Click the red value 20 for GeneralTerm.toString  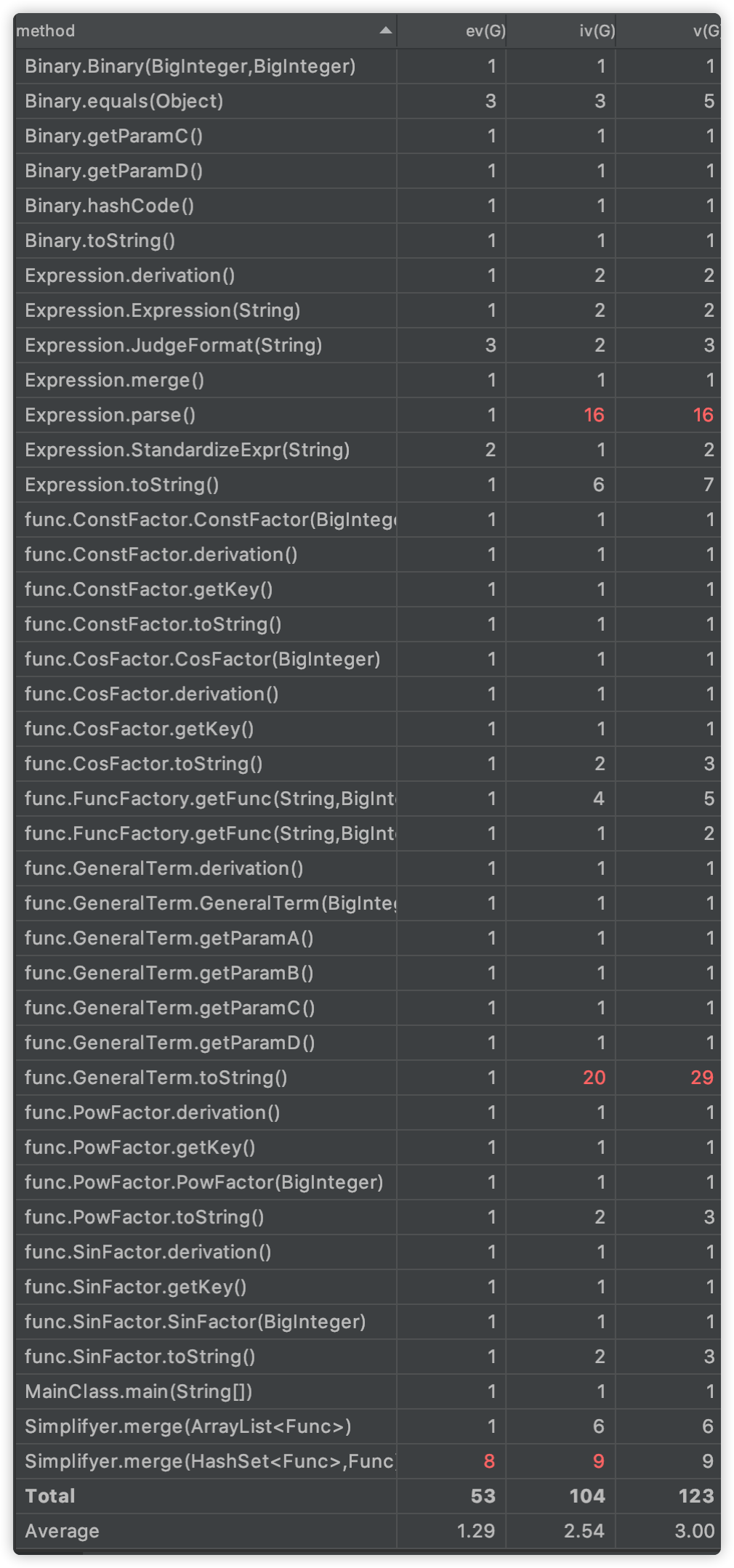pos(594,1078)
